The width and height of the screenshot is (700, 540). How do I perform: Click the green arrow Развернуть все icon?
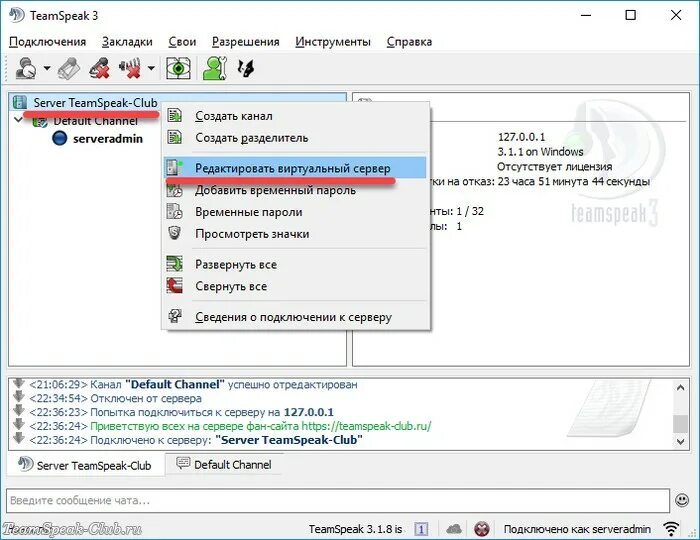[x=175, y=264]
